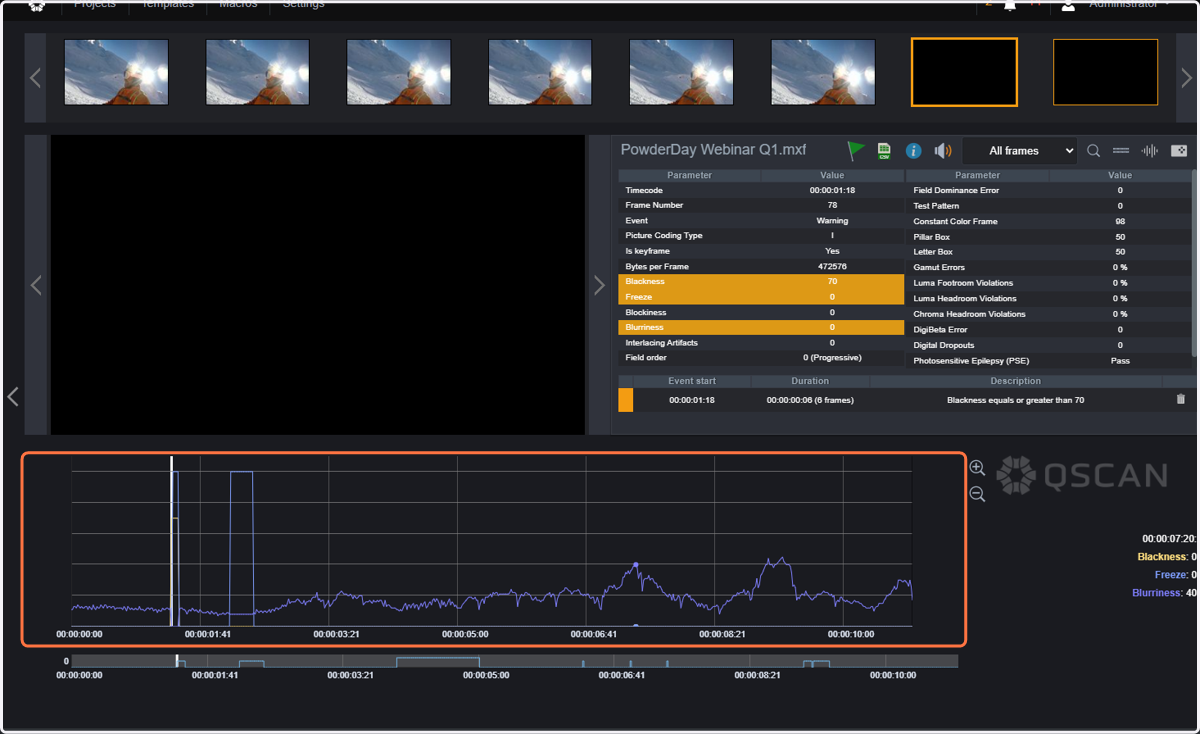
Task: Click right arrow beside video preview
Action: [x=599, y=285]
